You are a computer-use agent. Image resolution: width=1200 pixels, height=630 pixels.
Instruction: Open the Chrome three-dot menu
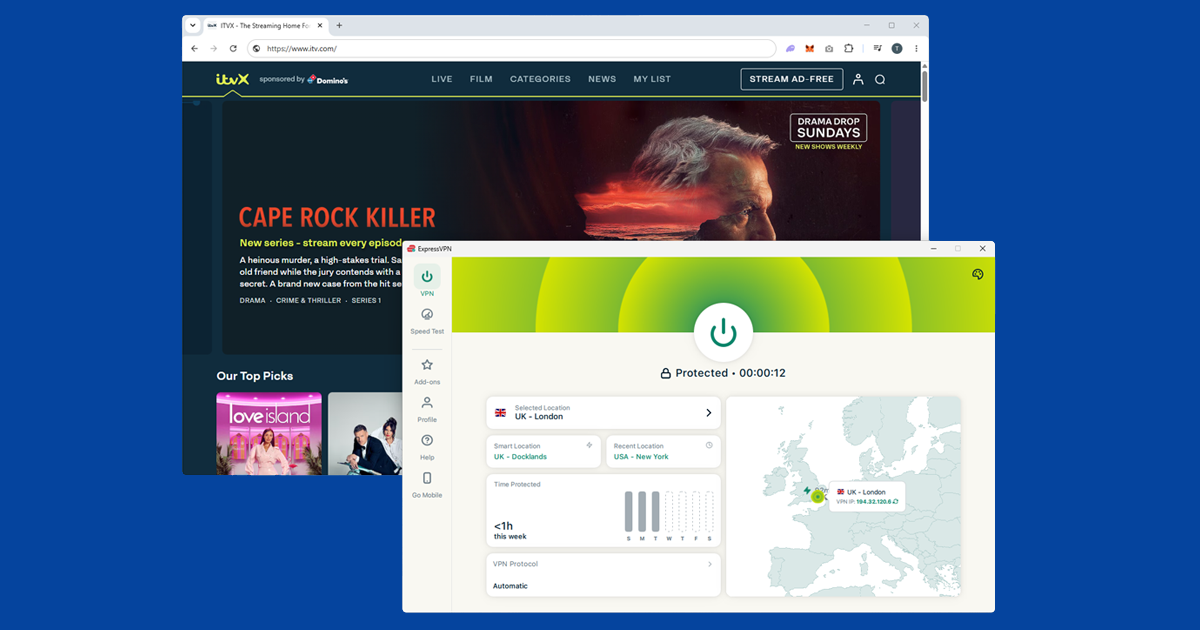click(x=916, y=48)
